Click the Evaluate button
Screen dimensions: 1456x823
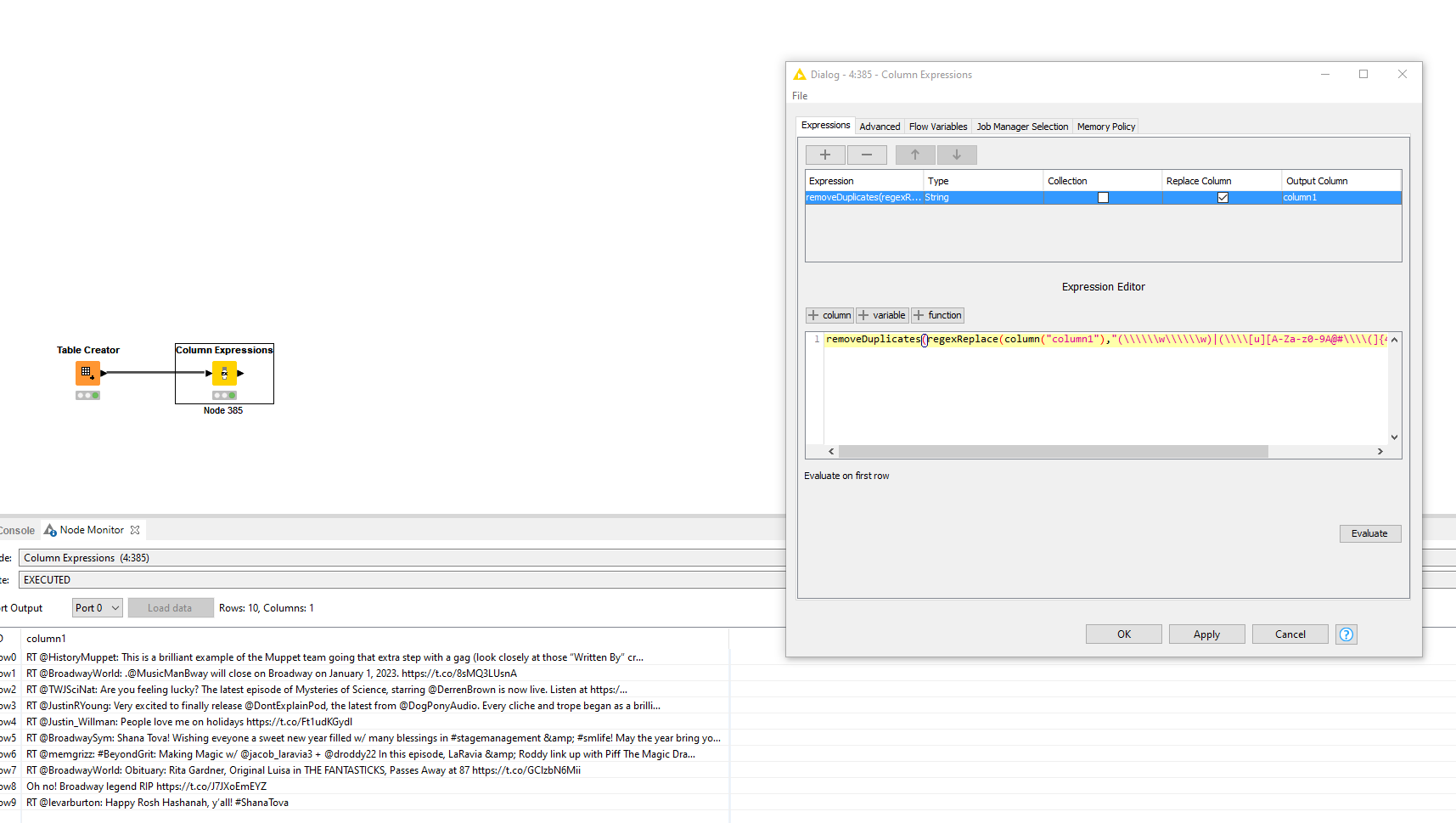click(x=1369, y=533)
